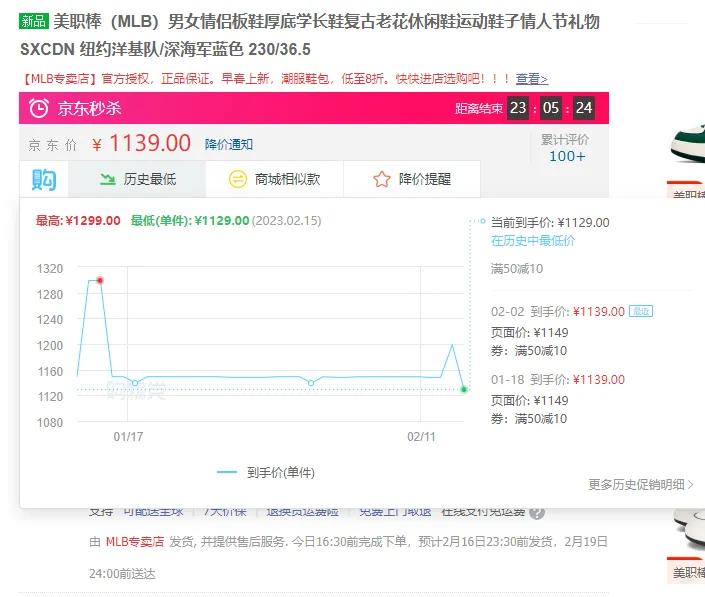Screen dimensions: 705x597
Task: Click the 新品 green badge
Action: (33, 21)
